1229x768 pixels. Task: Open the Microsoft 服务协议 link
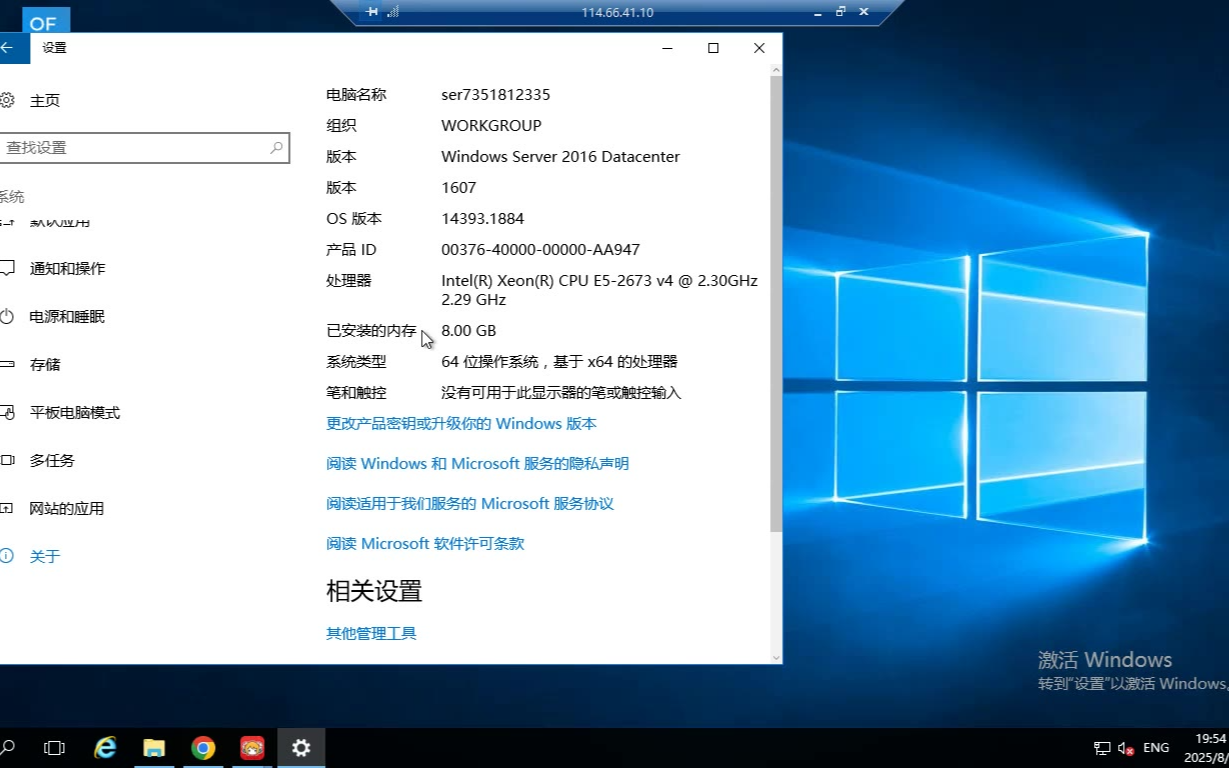[470, 503]
